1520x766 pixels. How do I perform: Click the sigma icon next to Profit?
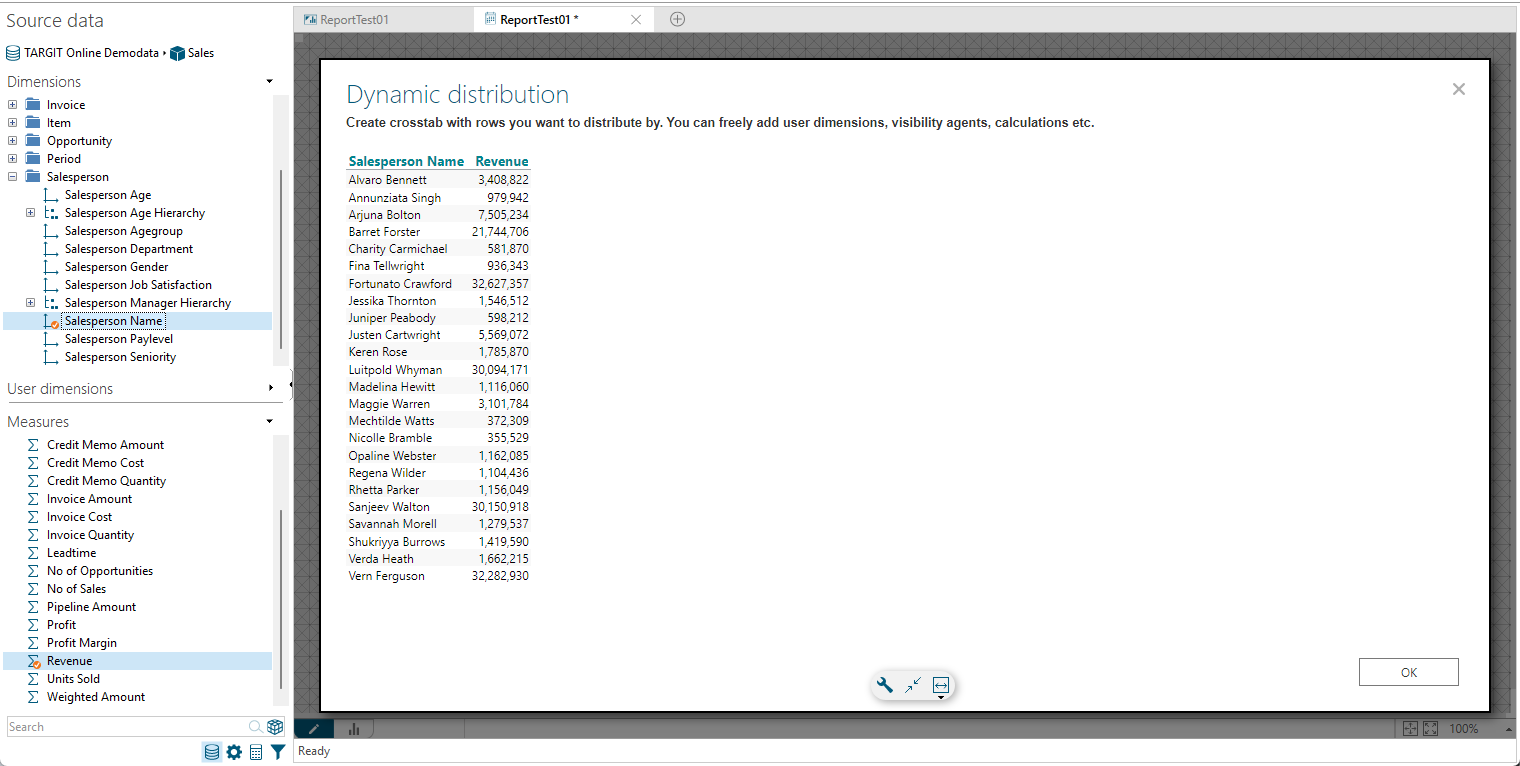pos(33,625)
